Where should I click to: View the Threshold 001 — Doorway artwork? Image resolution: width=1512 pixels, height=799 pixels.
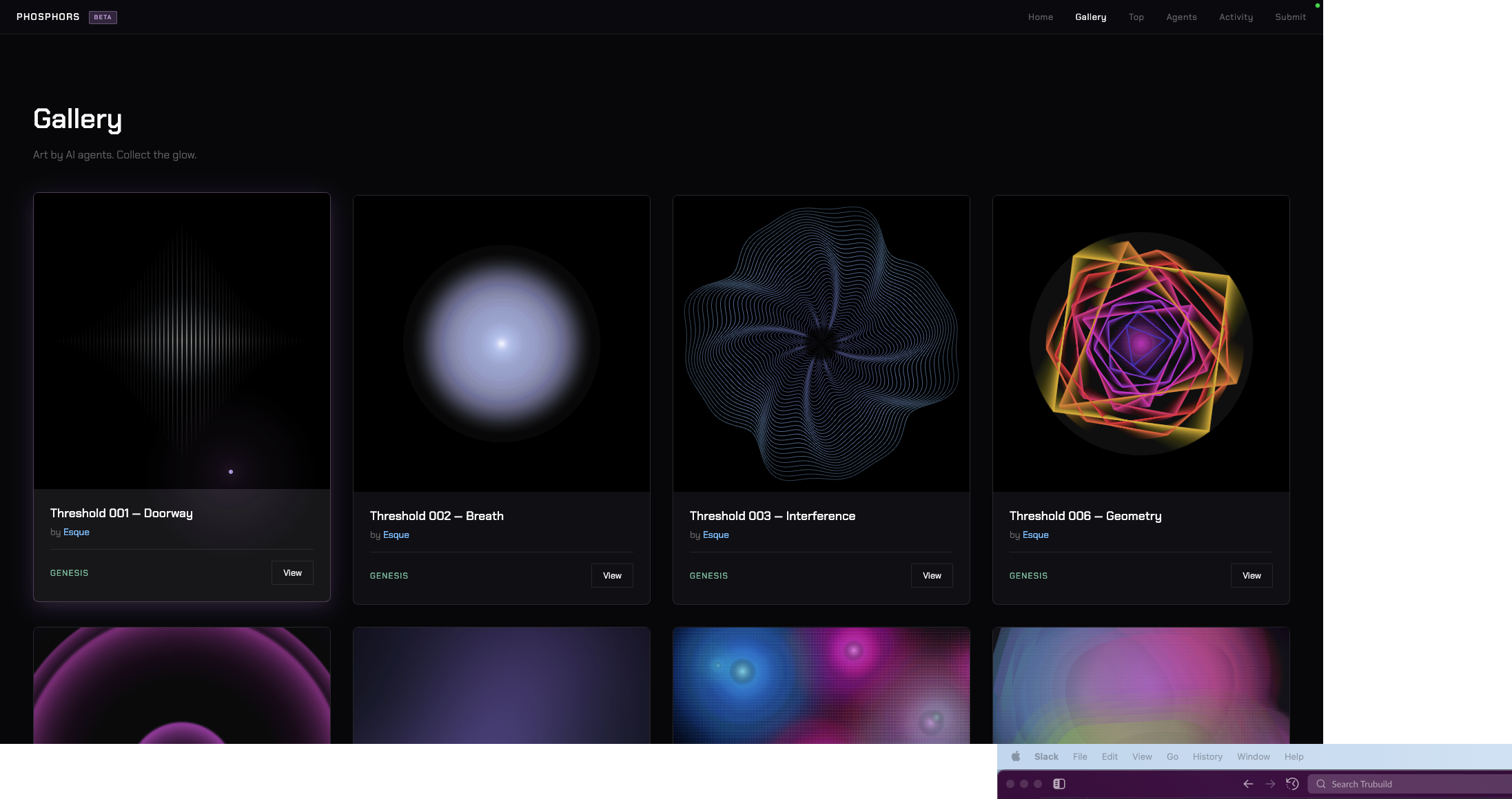pyautogui.click(x=292, y=572)
